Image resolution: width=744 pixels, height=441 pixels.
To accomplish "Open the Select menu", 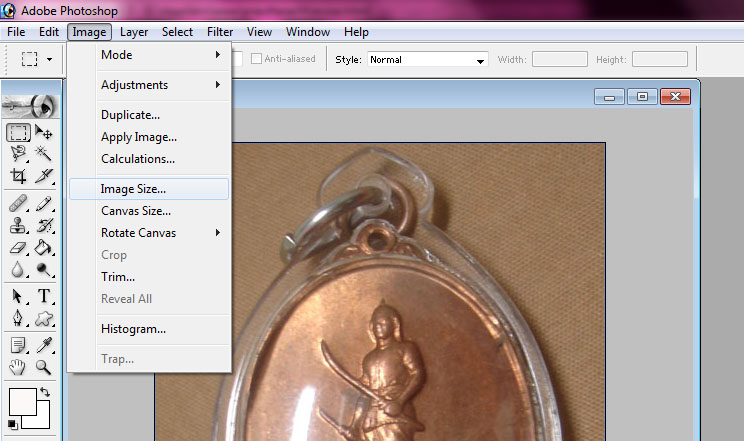I will pos(177,32).
